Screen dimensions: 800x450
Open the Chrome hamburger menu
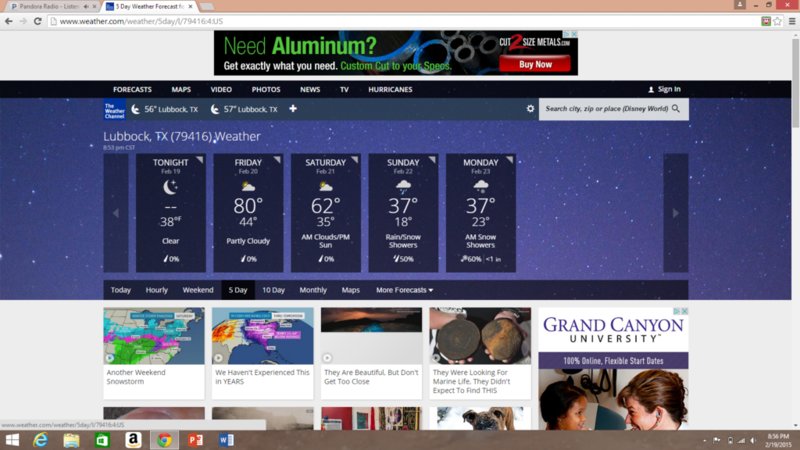click(792, 21)
